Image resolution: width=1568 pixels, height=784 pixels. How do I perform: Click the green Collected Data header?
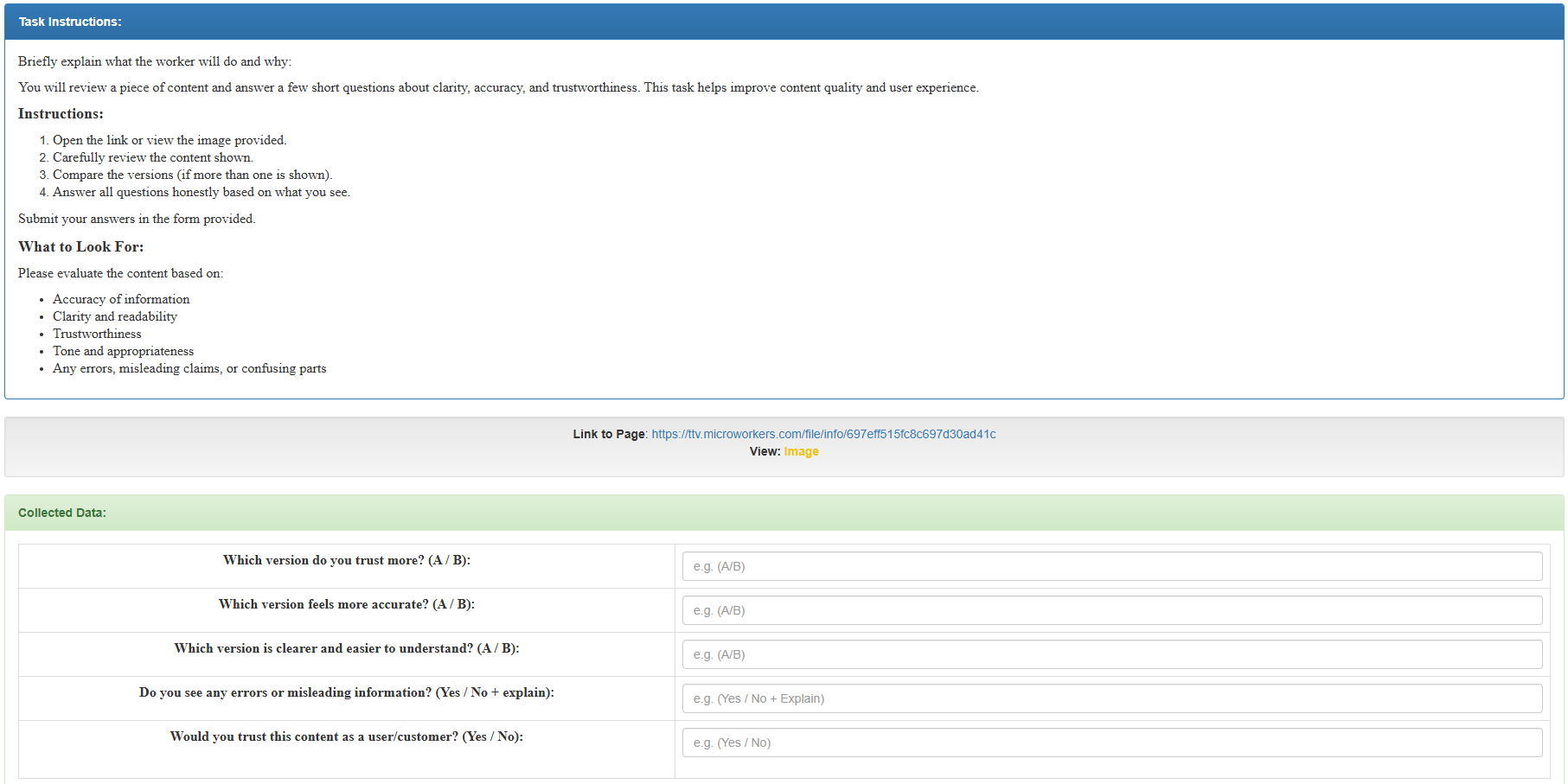(x=784, y=513)
